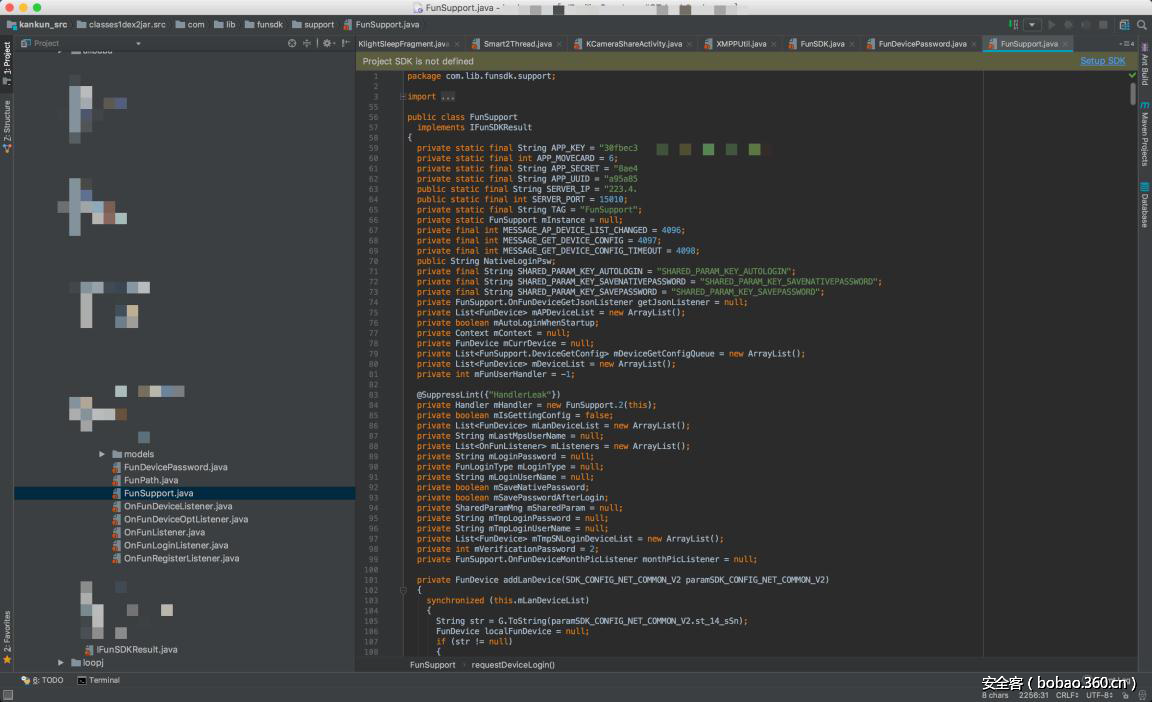
Task: Toggle the Maven Projects tool window
Action: pos(1144,139)
